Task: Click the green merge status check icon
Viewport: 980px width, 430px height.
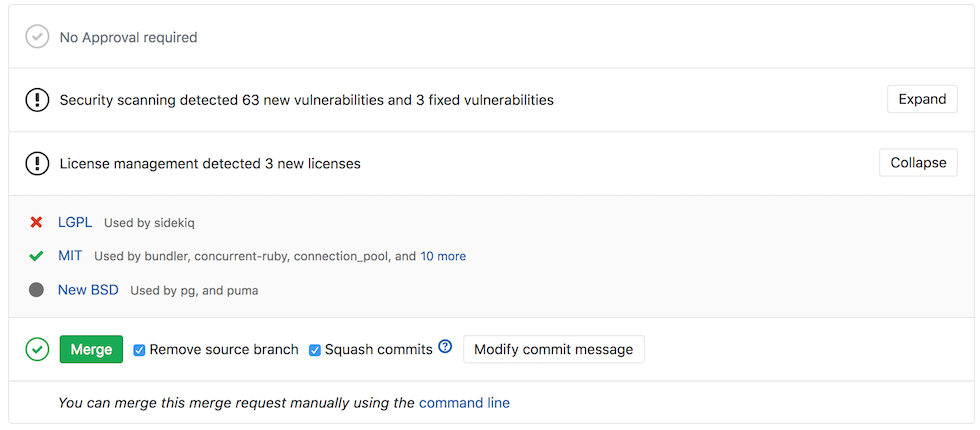Action: click(37, 349)
